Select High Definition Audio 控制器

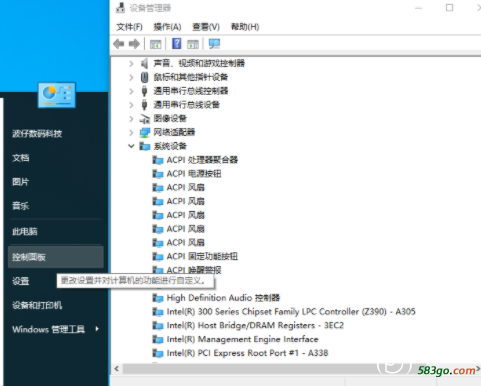coord(223,298)
